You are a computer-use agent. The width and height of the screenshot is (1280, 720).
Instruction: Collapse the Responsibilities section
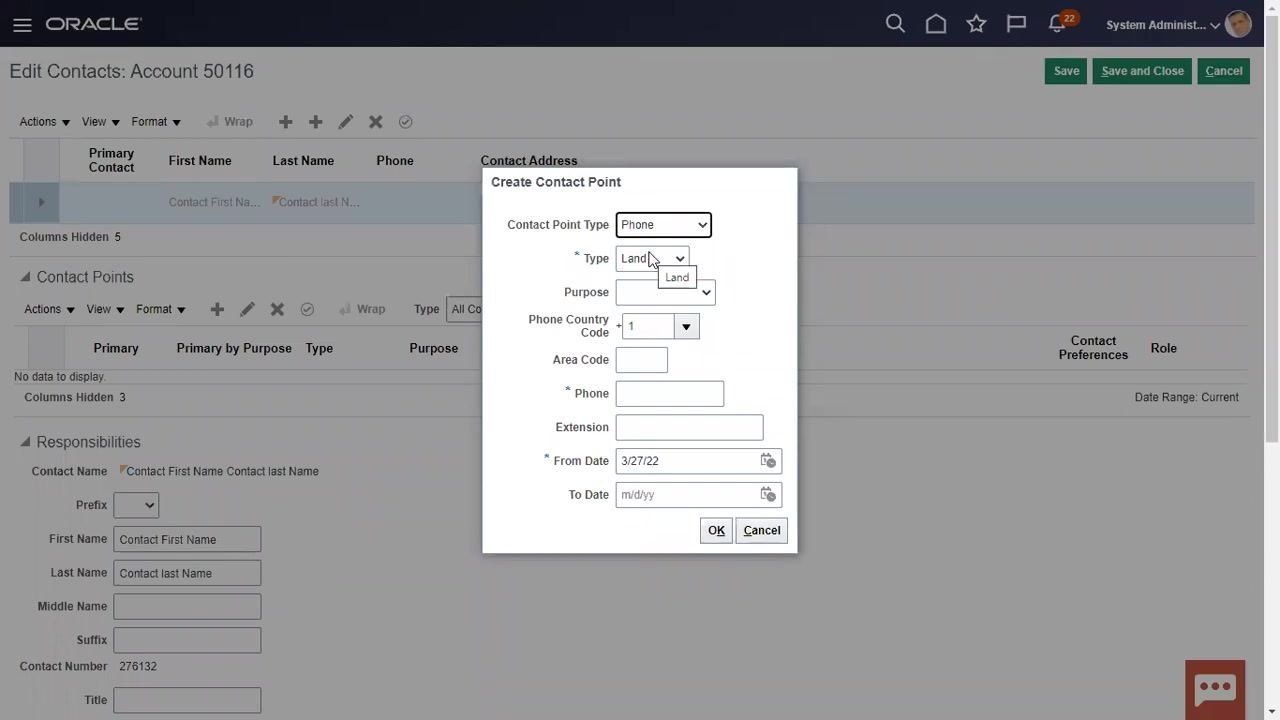[x=25, y=442]
